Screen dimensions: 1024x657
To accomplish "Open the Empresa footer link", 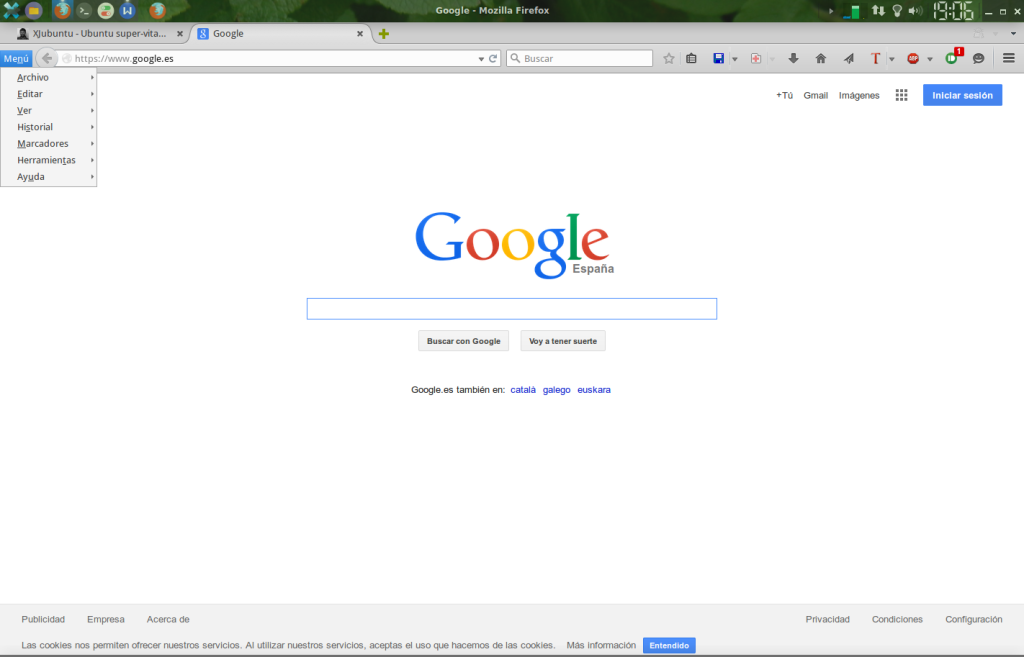I will [106, 619].
